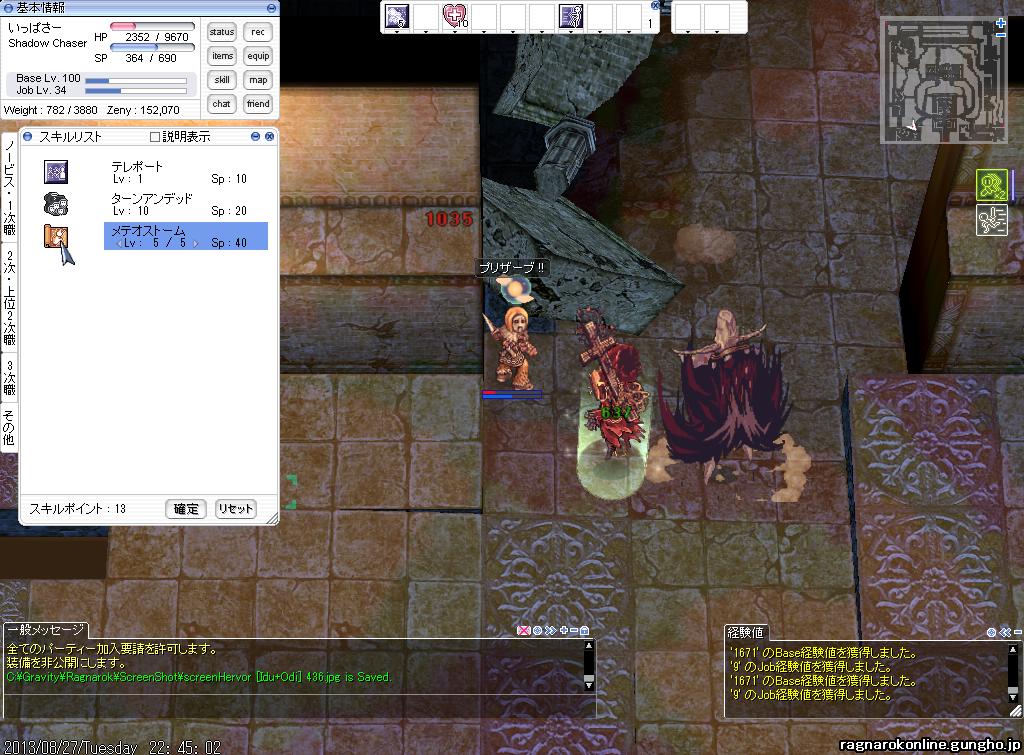Viewport: 1024px width, 755px height.
Task: Click the running figure status icon
Action: [991, 219]
